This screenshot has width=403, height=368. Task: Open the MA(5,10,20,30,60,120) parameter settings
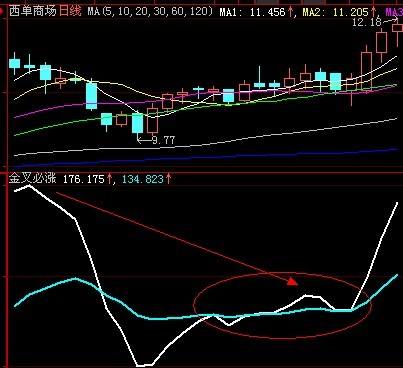(x=150, y=12)
